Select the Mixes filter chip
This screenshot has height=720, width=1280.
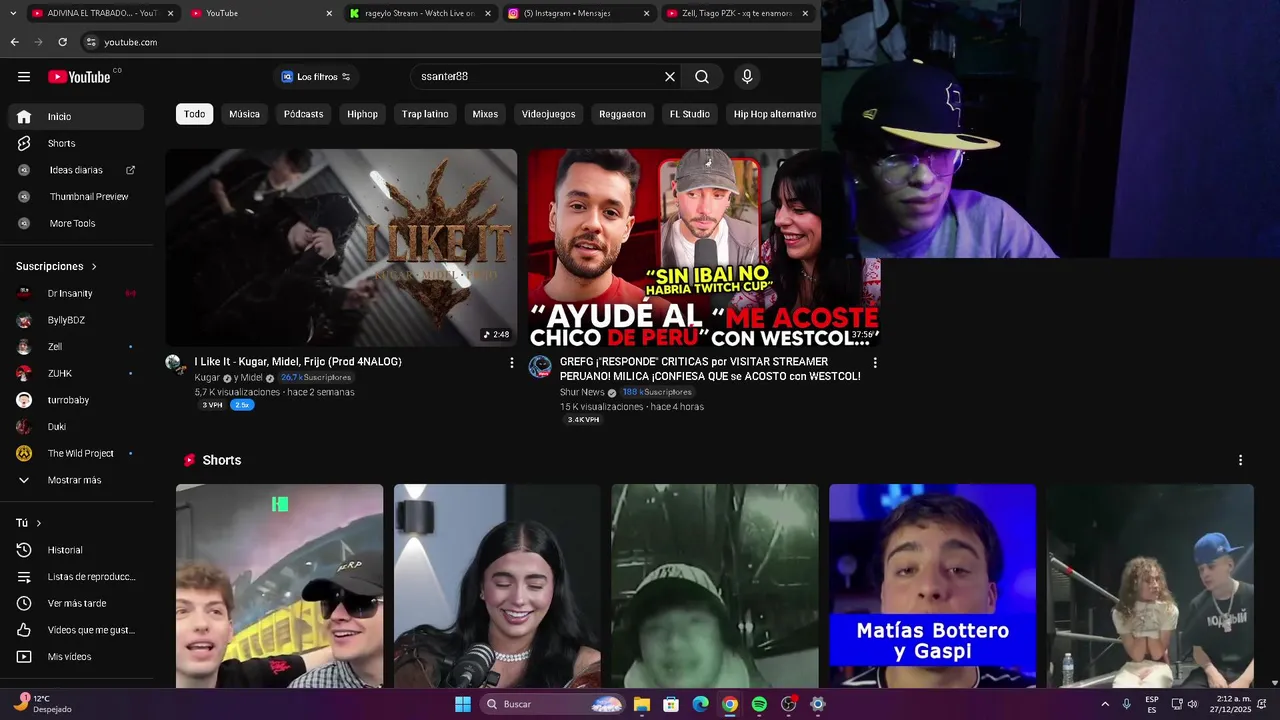485,114
